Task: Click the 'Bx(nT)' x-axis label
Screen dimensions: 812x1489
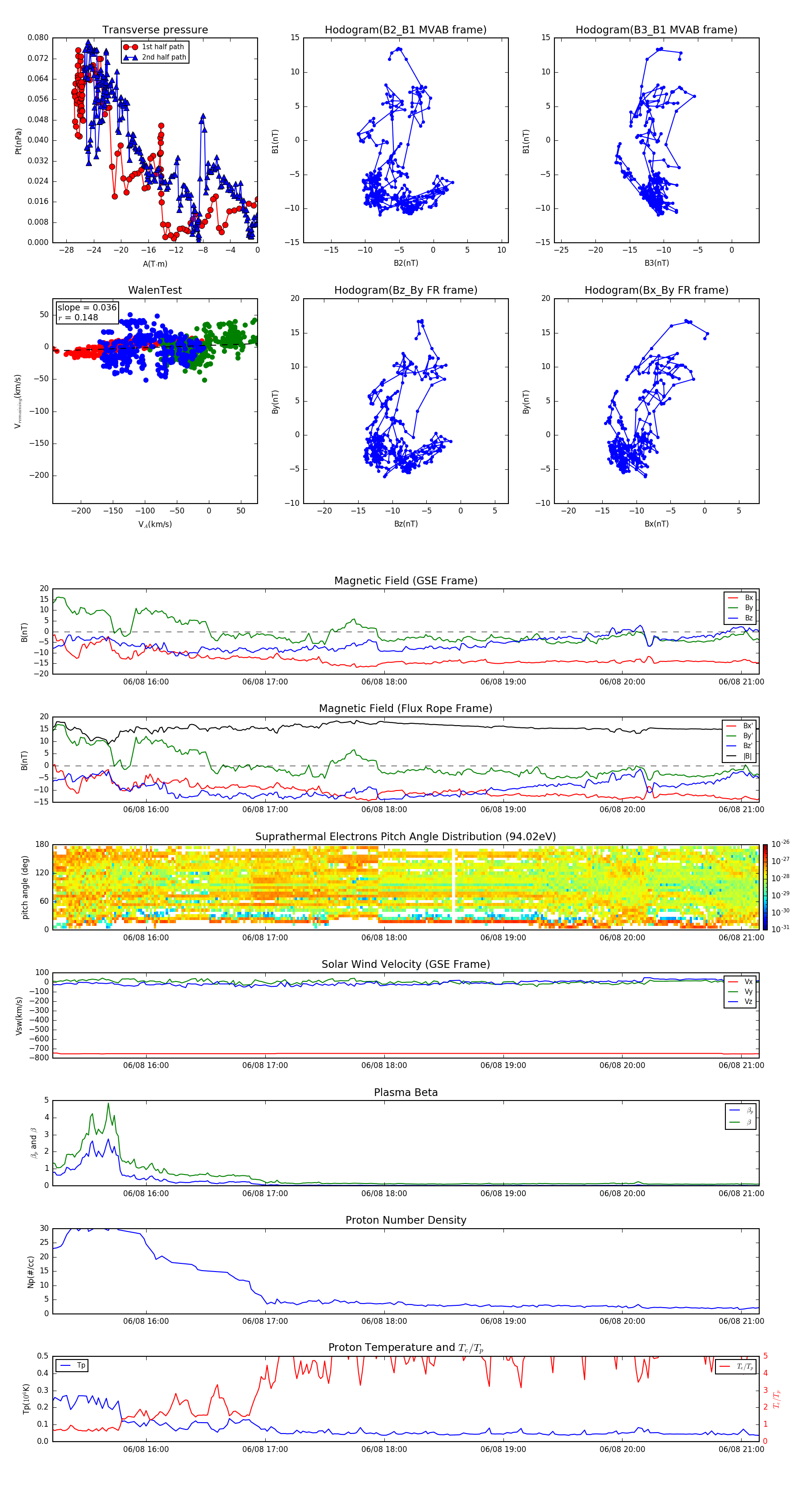Action: pos(656,524)
